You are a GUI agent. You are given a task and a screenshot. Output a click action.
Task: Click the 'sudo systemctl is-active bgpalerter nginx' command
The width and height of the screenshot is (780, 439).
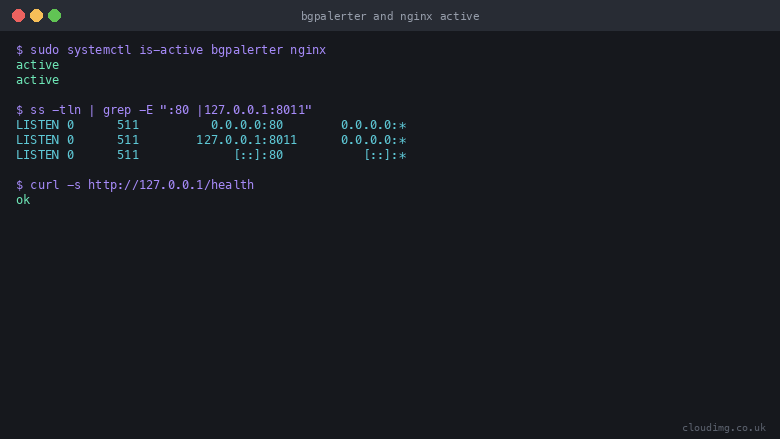[x=178, y=50]
